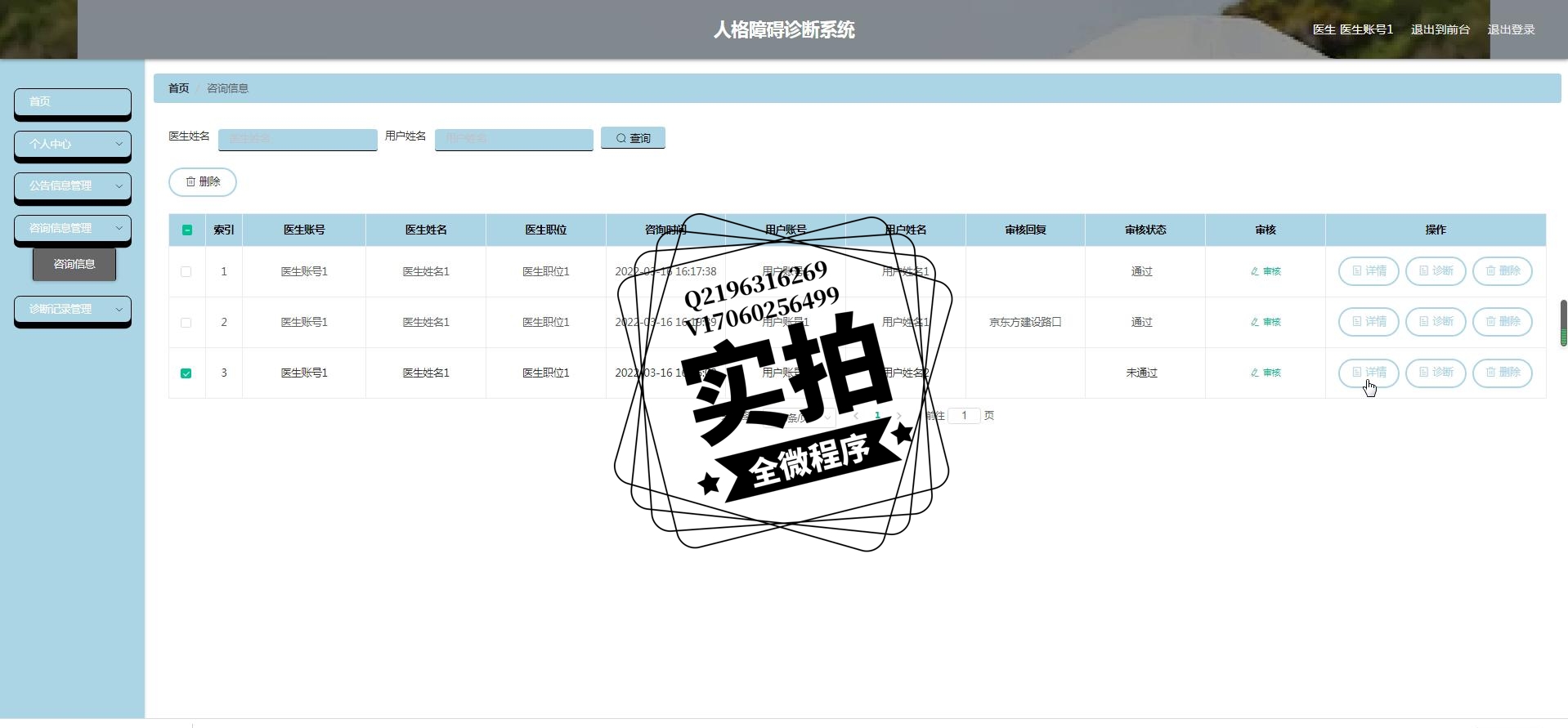This screenshot has width=1568, height=728.
Task: Click the vertical scrollbar thumb at right
Action: coord(1563,324)
